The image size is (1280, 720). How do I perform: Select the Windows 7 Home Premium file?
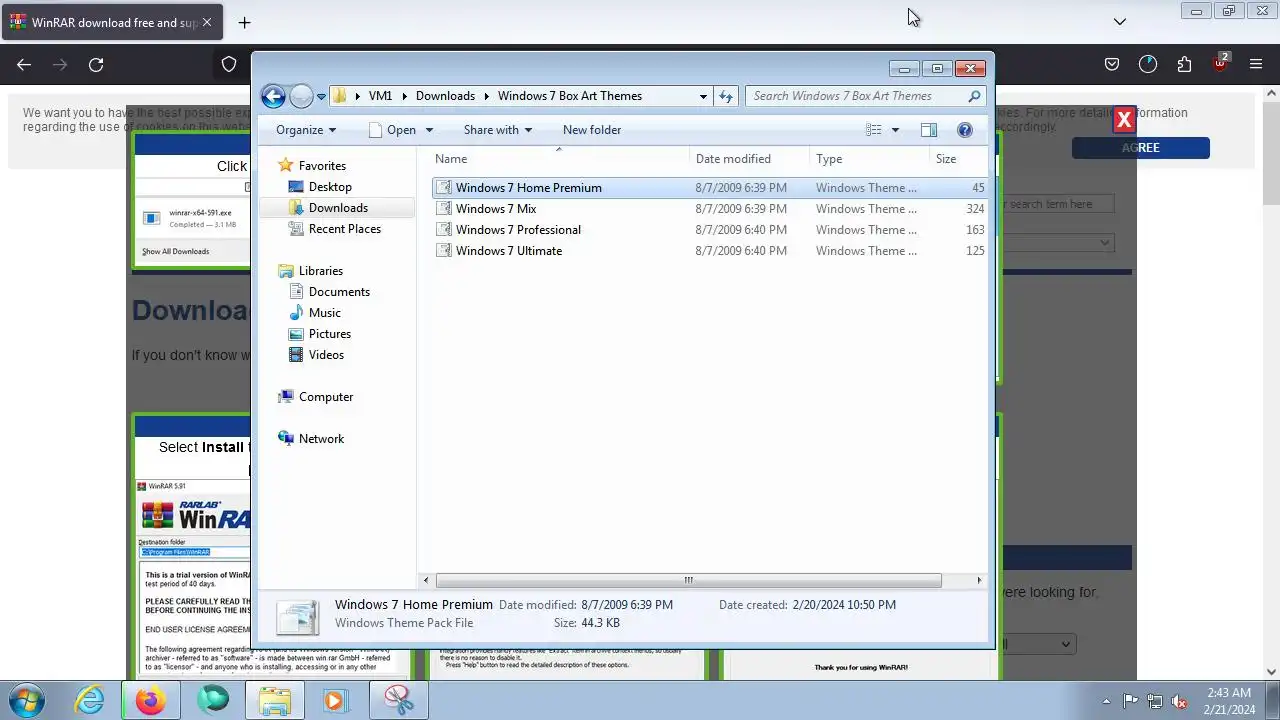(x=710, y=188)
